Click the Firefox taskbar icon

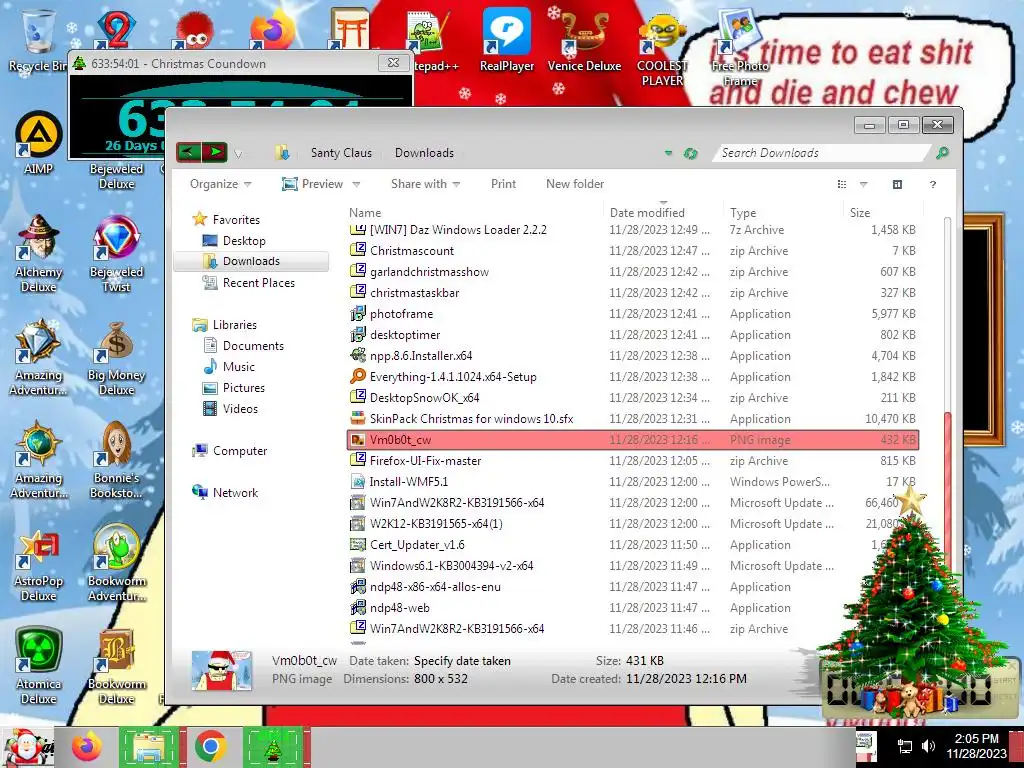(87, 747)
